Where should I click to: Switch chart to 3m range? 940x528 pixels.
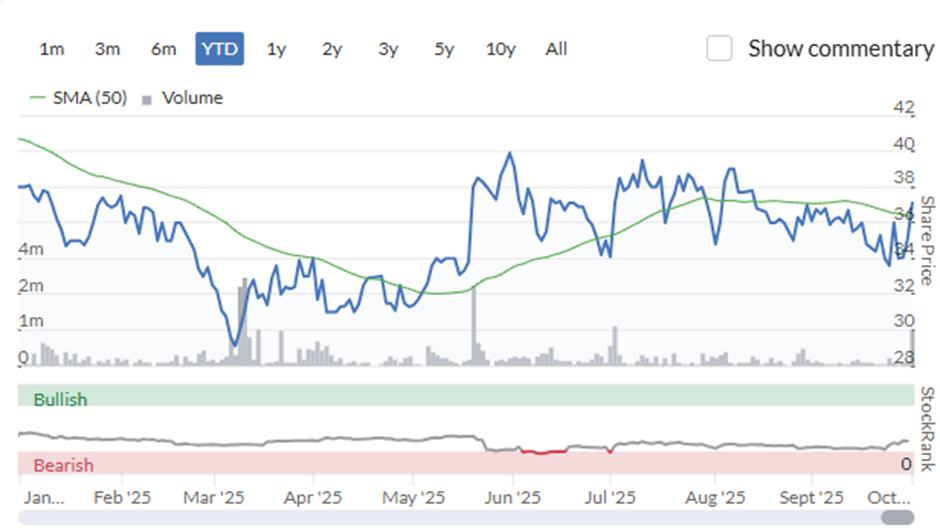[108, 49]
